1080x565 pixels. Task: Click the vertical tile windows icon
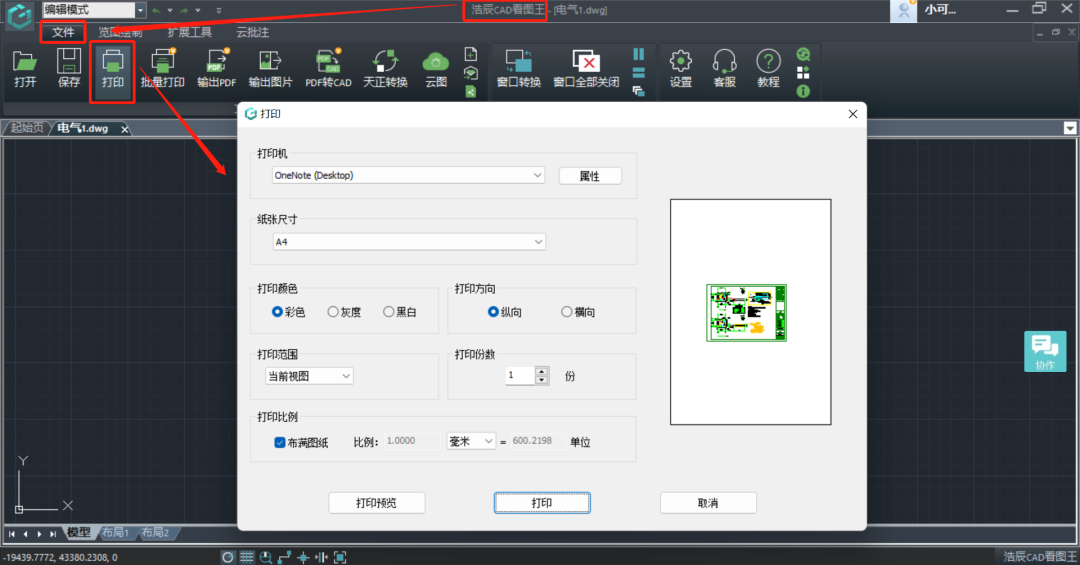[638, 54]
